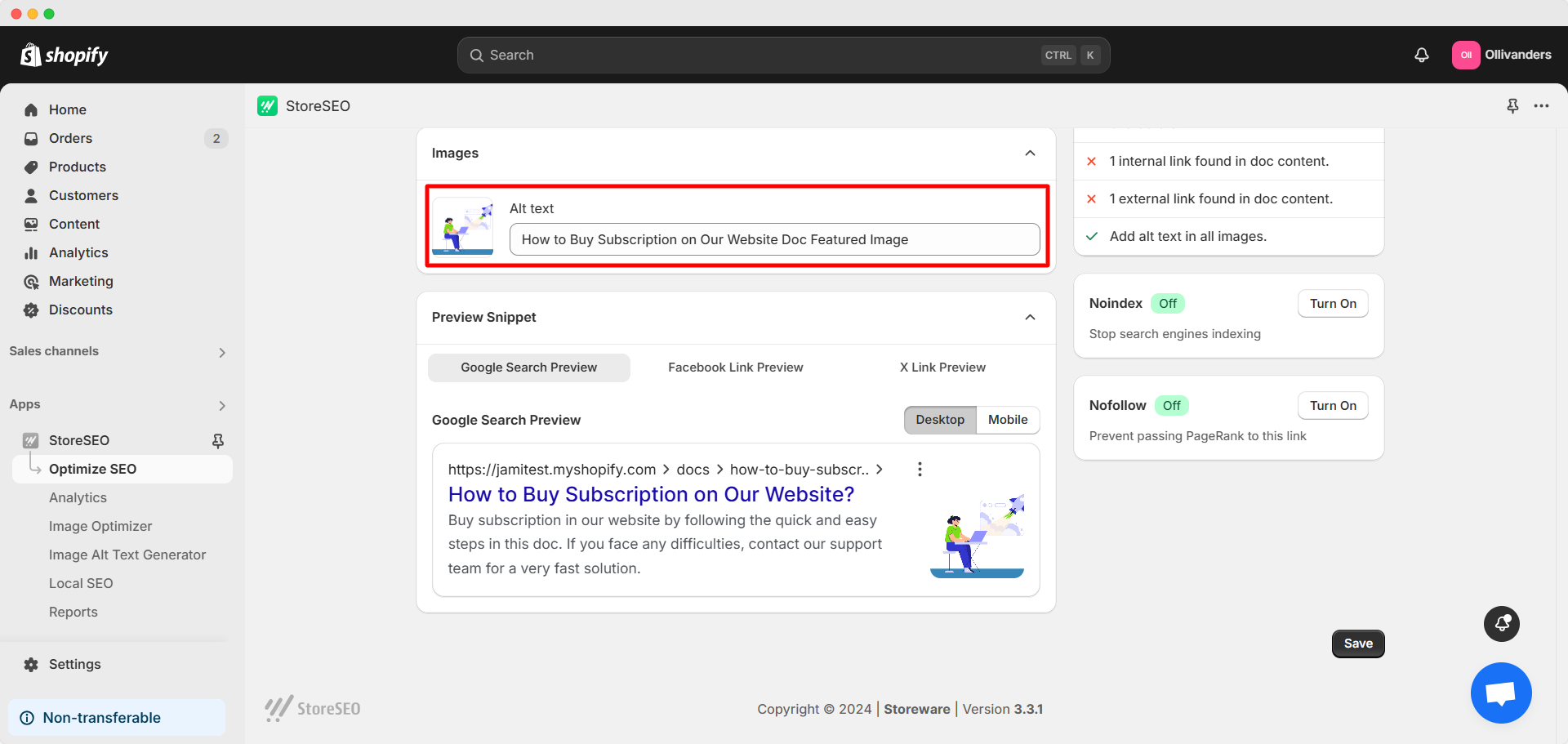Select the Analytics icon in Shopify sidebar

[x=31, y=252]
